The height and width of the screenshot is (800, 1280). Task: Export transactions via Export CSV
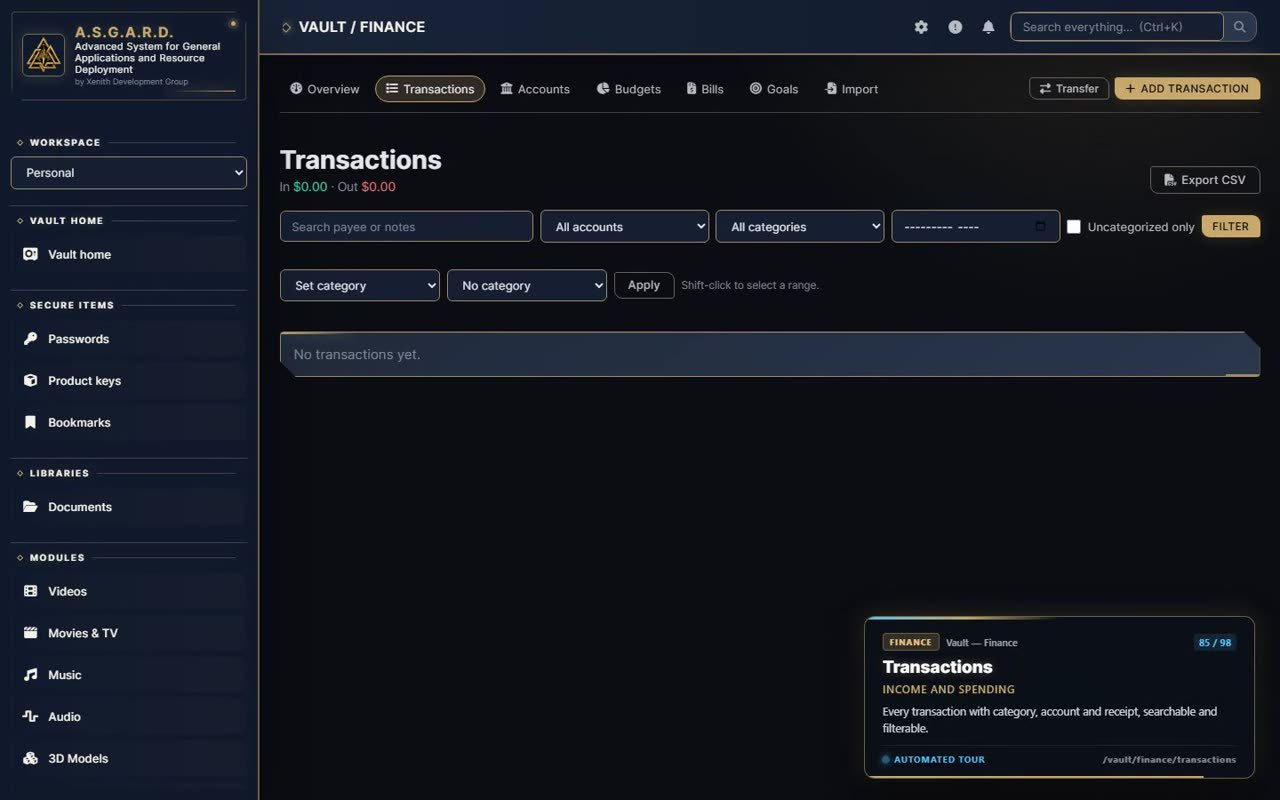[1205, 180]
